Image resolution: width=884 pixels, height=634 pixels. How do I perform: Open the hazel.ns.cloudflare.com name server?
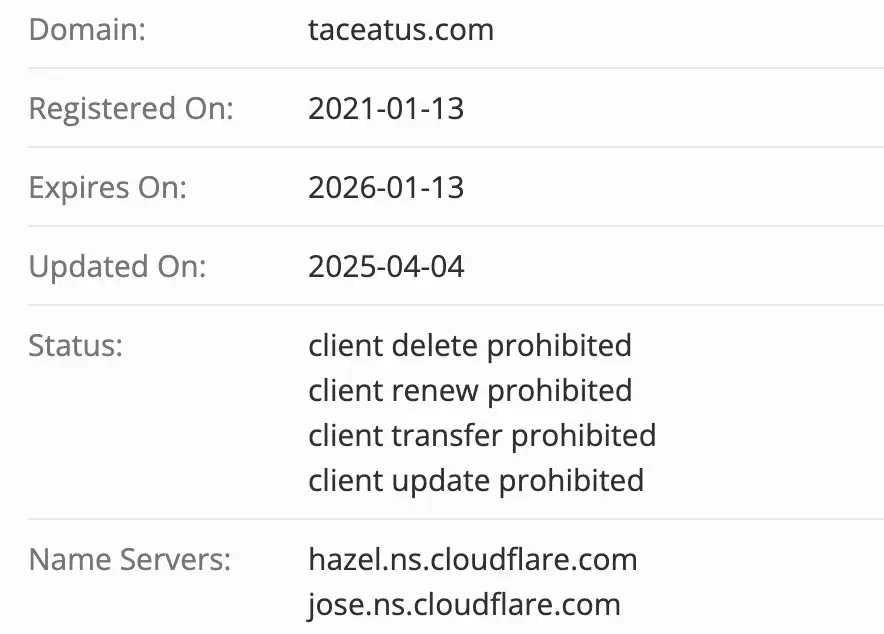tap(472, 559)
